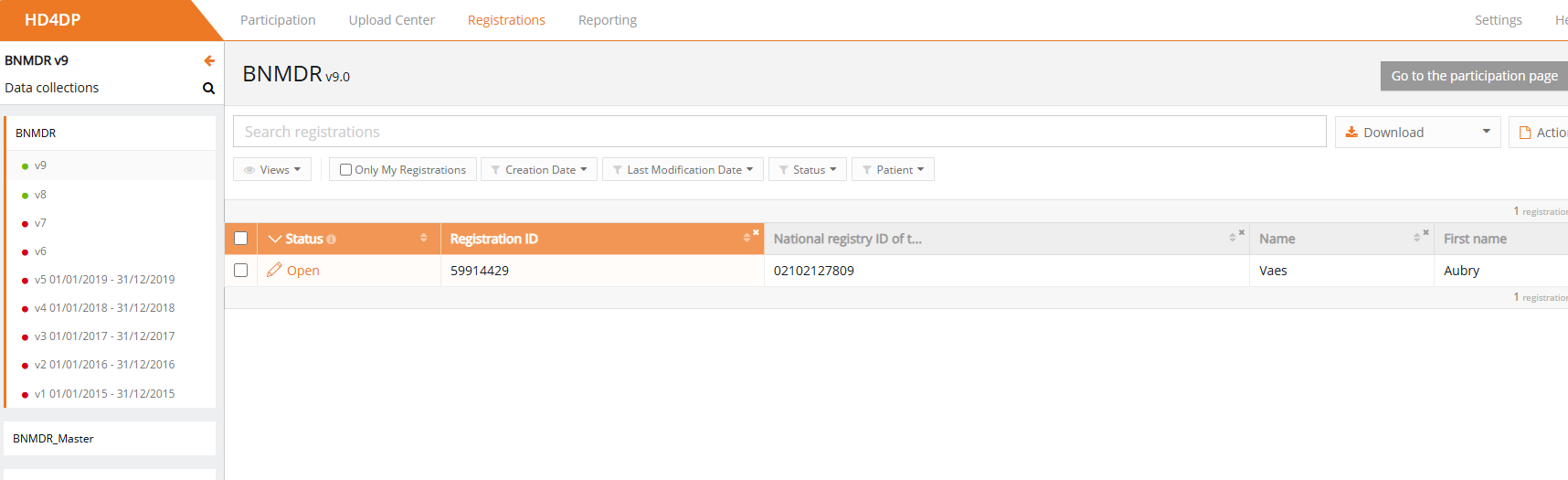Toggle the select-all checkbox in table header
The image size is (1568, 480).
tap(241, 239)
